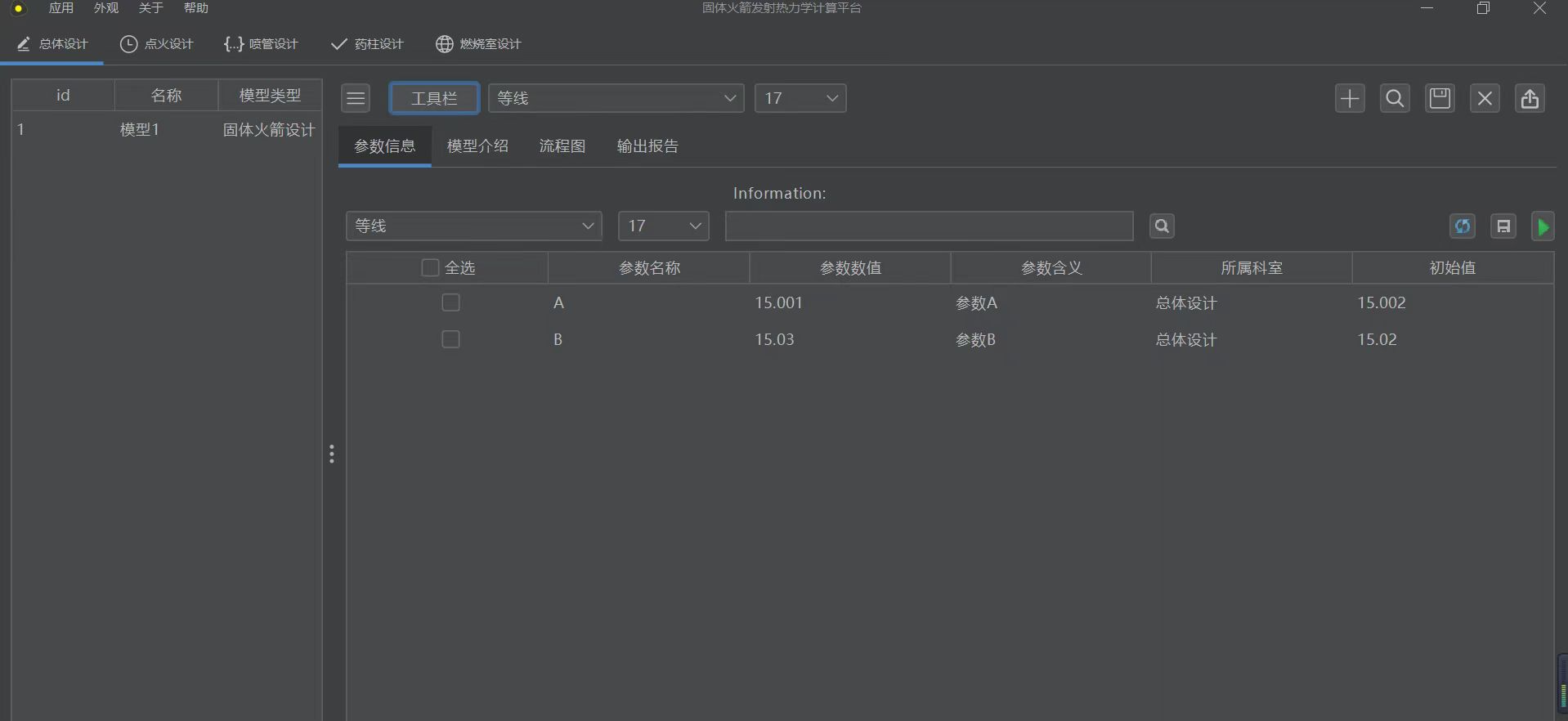Click the id column header
This screenshot has width=1568, height=721.
coord(63,96)
